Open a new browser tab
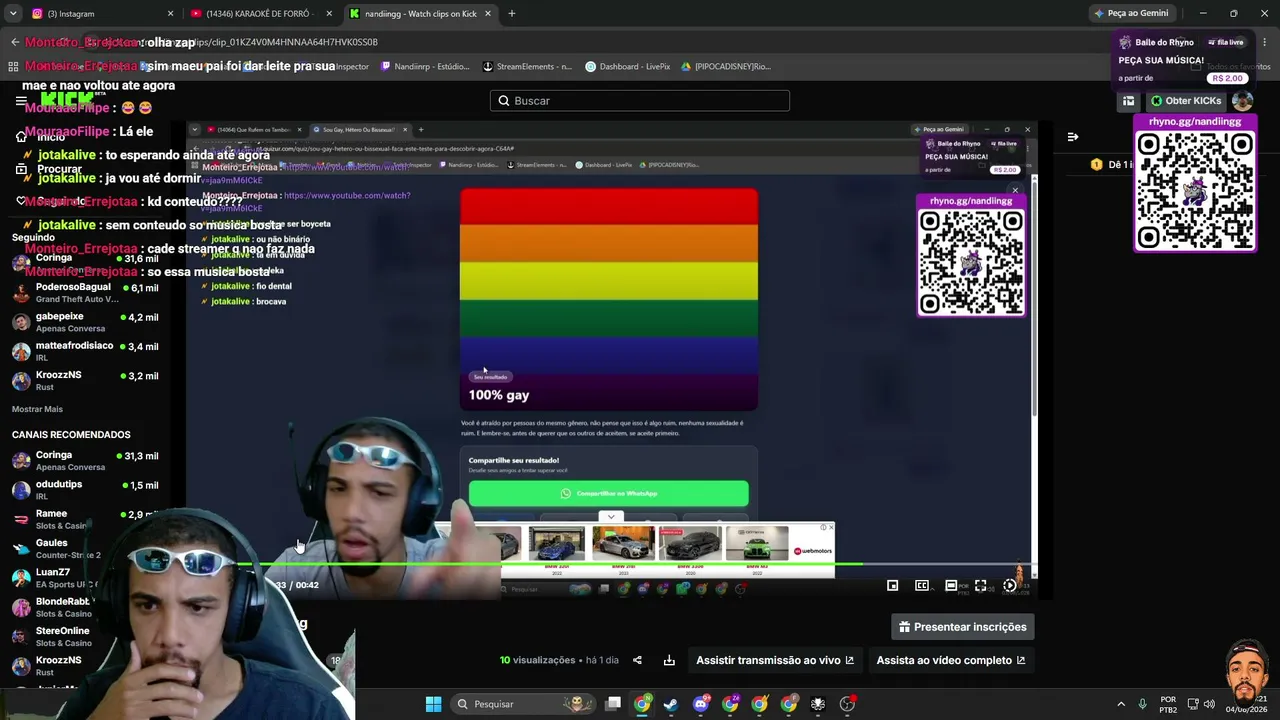This screenshot has width=1280, height=720. coord(512,14)
